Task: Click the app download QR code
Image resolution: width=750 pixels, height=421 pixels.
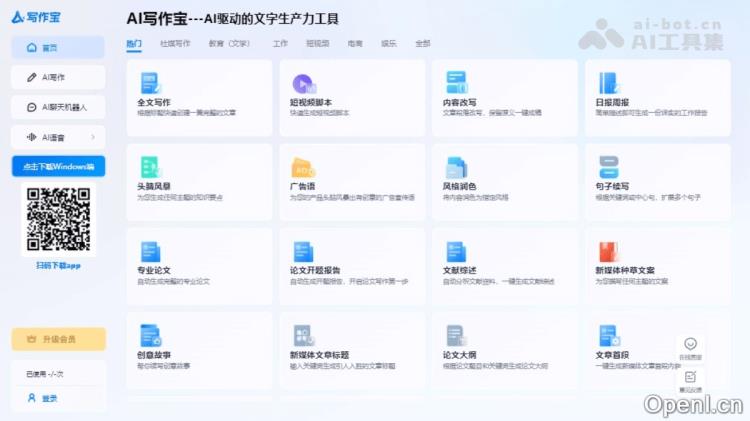Action: click(58, 219)
